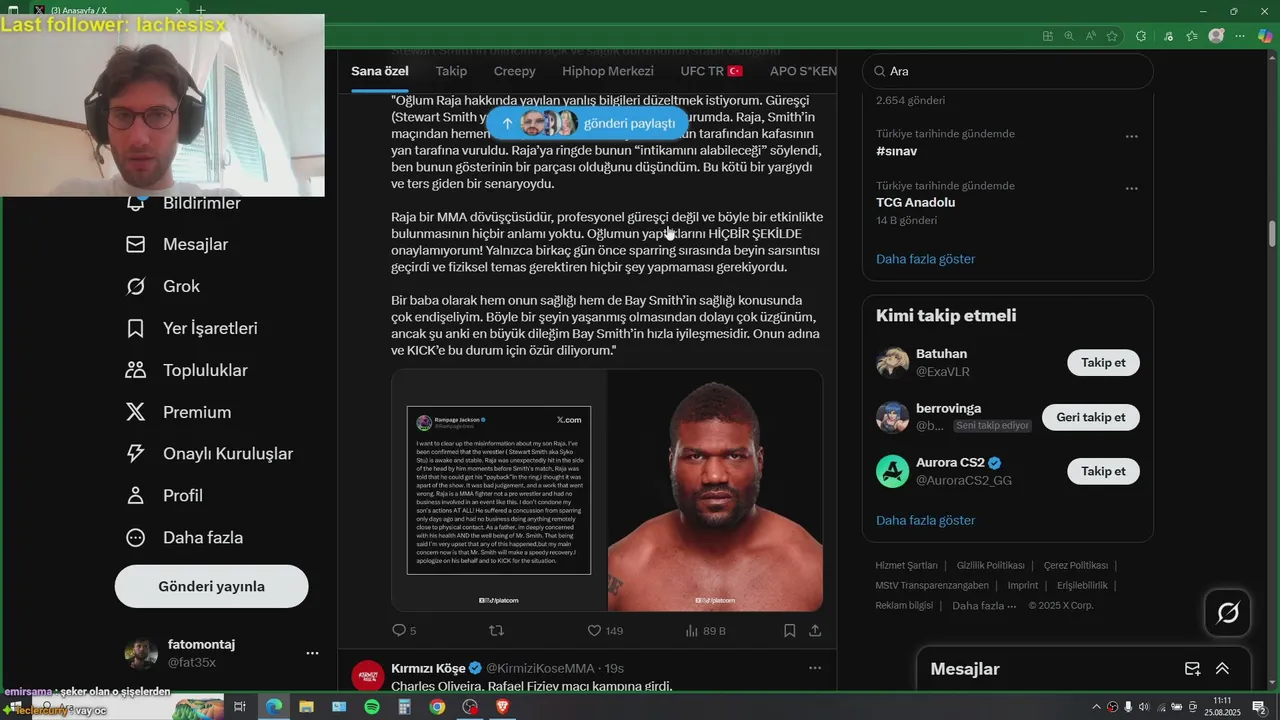Switch to Takip tab
The image size is (1280, 720).
[x=451, y=71]
